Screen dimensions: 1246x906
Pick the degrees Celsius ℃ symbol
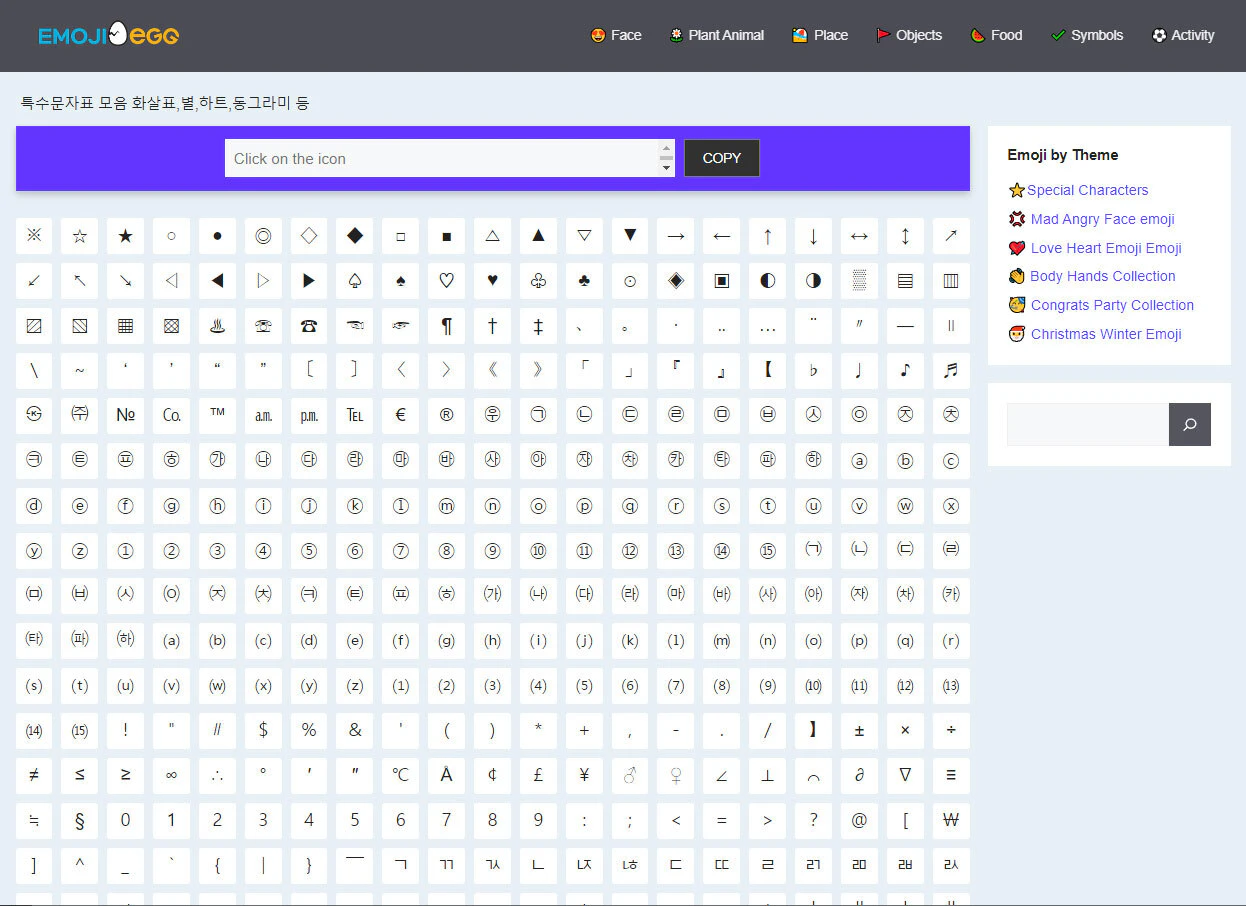[x=400, y=775]
